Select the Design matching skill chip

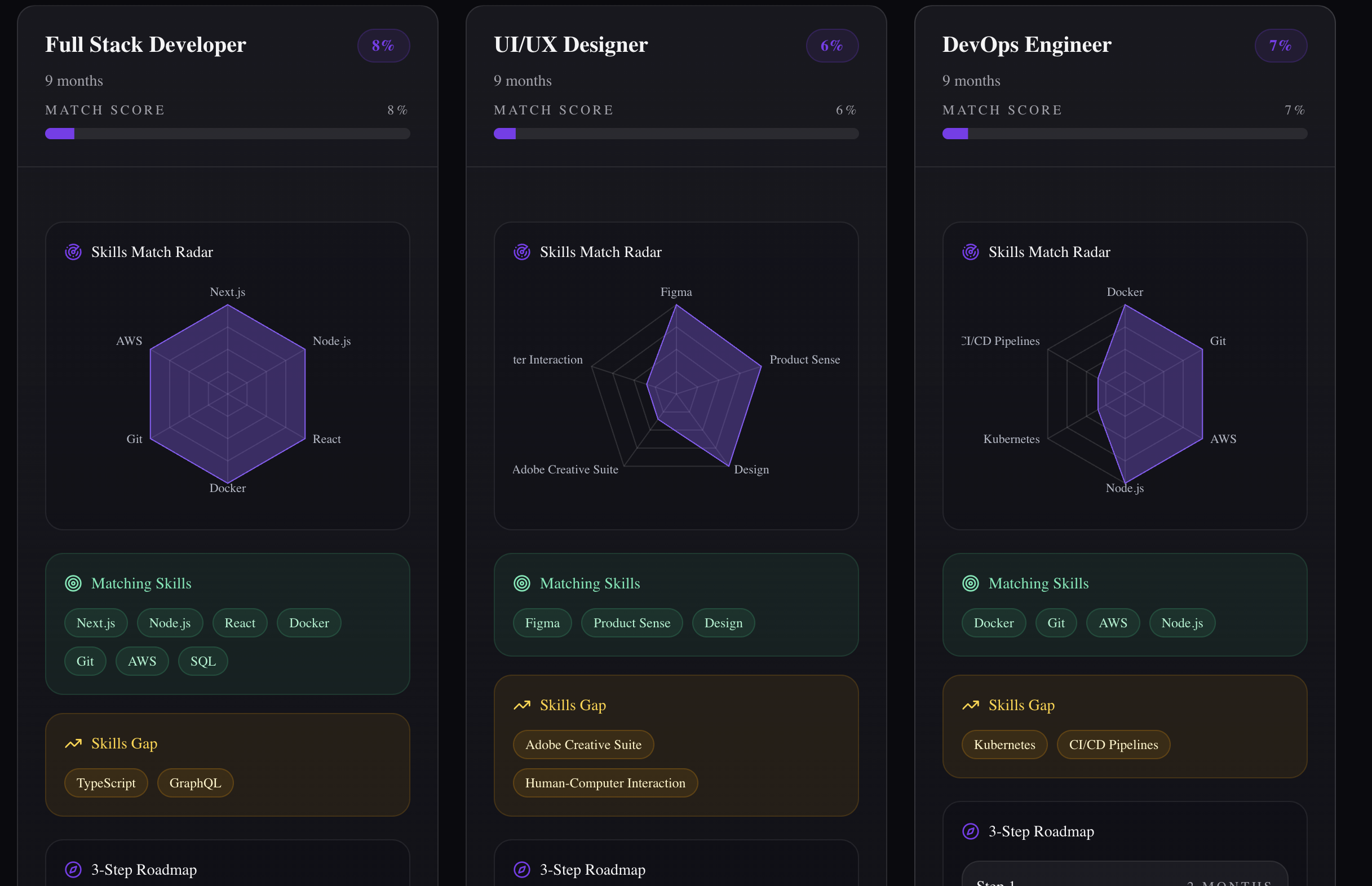[x=724, y=623]
